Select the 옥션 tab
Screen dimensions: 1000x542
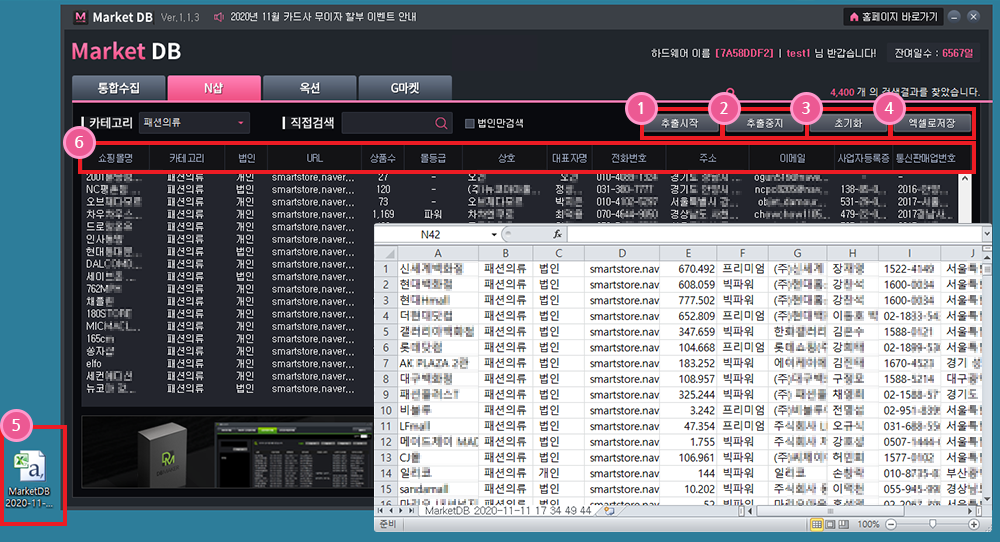coord(309,88)
